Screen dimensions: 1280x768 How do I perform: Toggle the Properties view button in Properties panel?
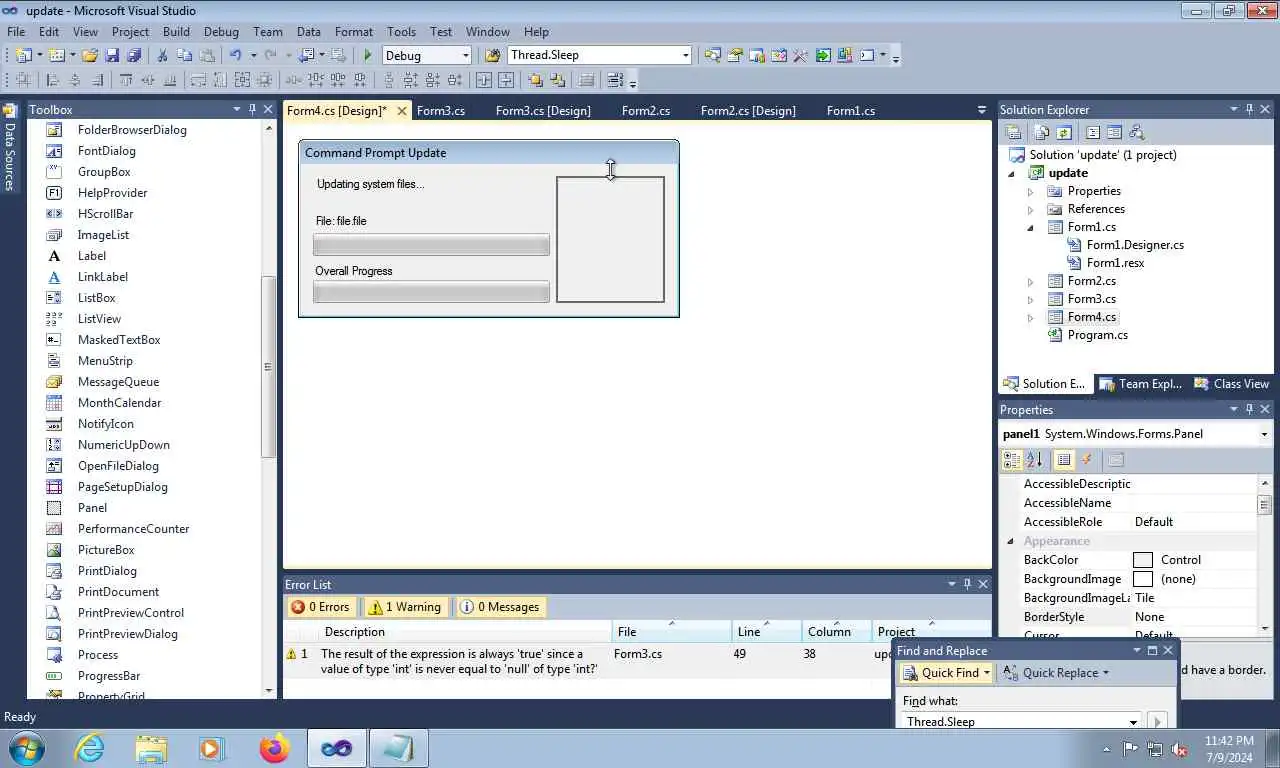(x=1064, y=460)
